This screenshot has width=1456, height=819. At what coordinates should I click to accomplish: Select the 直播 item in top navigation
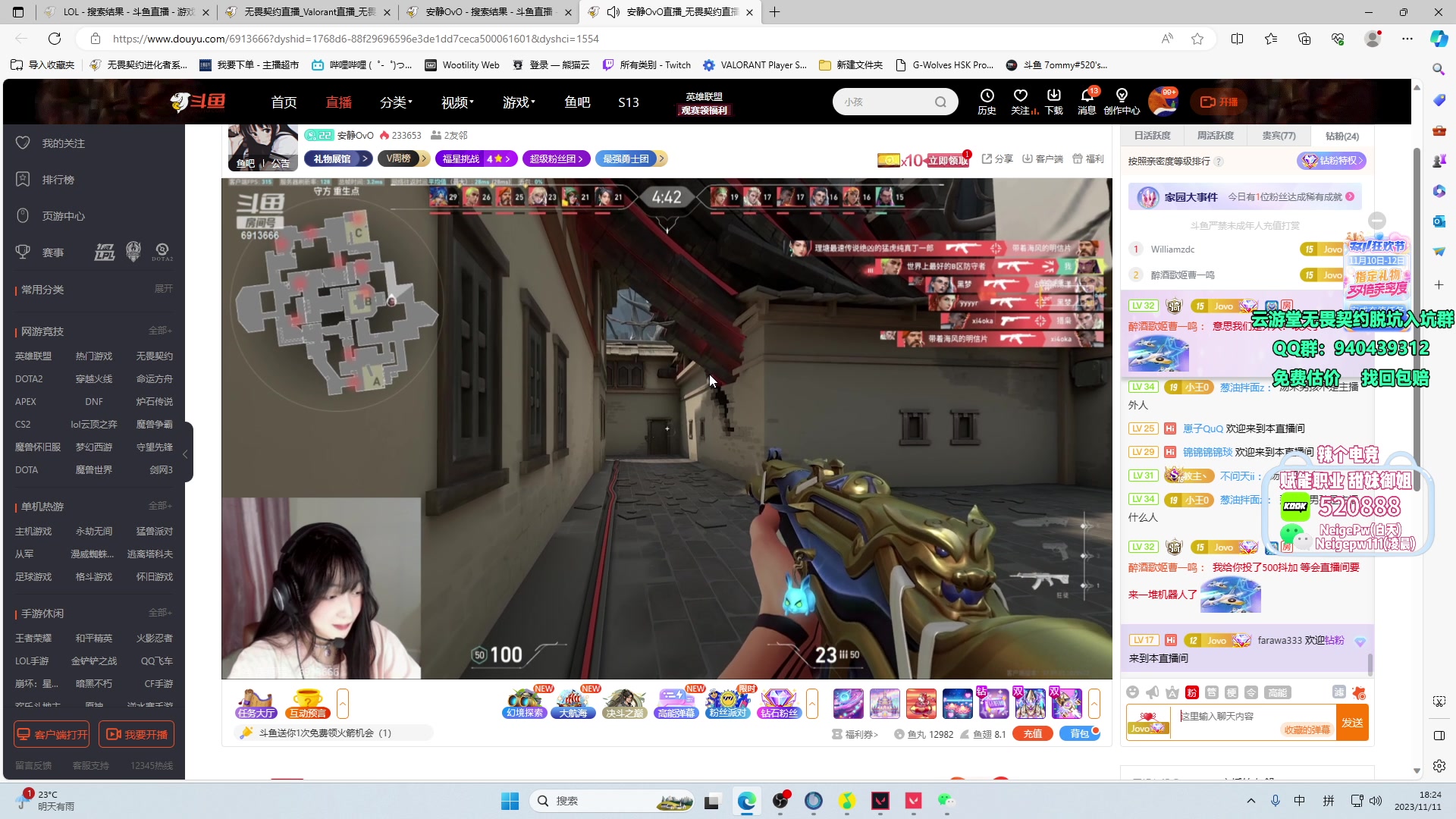coord(338,102)
